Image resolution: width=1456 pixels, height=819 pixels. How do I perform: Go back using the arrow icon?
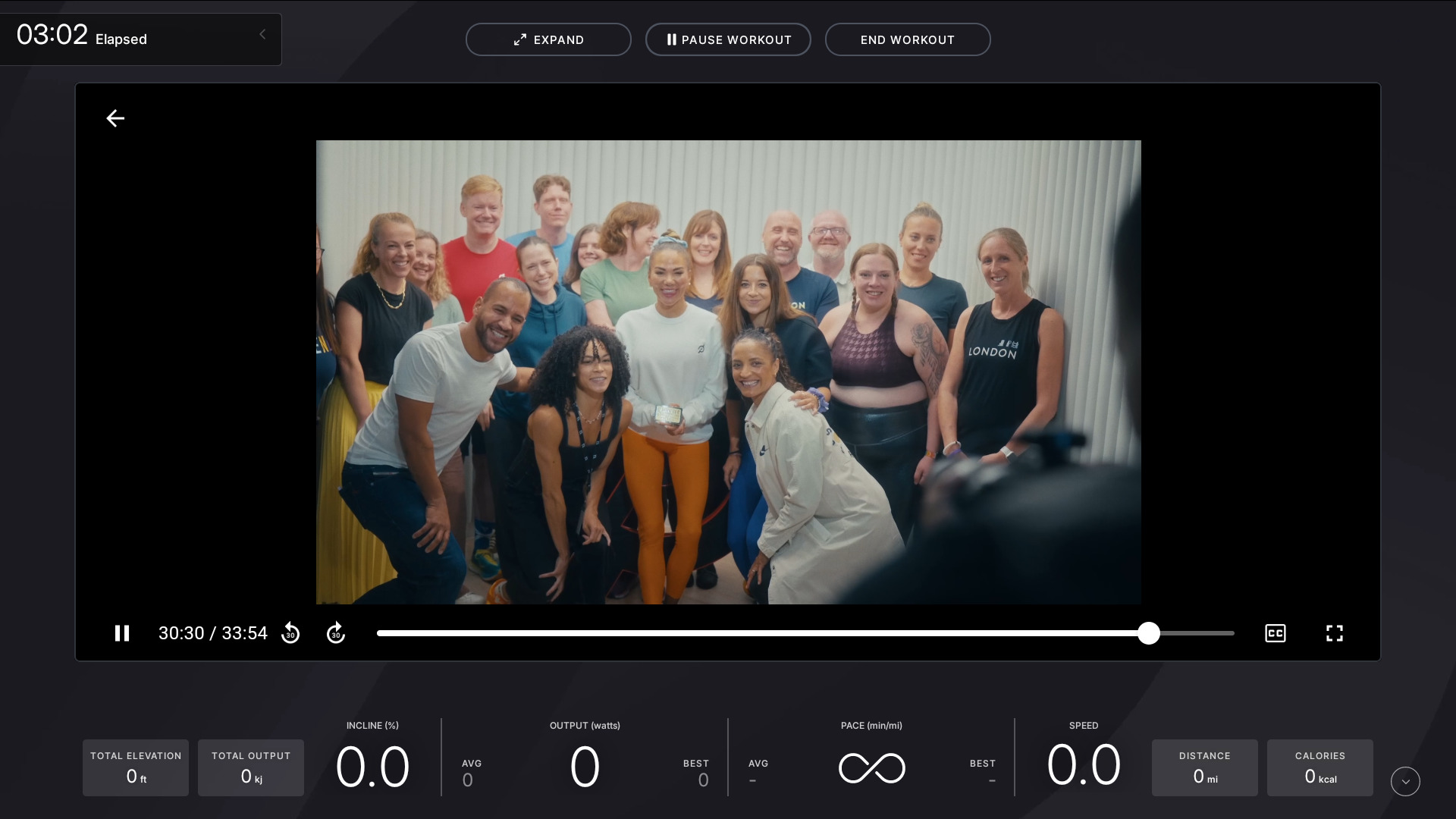tap(115, 118)
